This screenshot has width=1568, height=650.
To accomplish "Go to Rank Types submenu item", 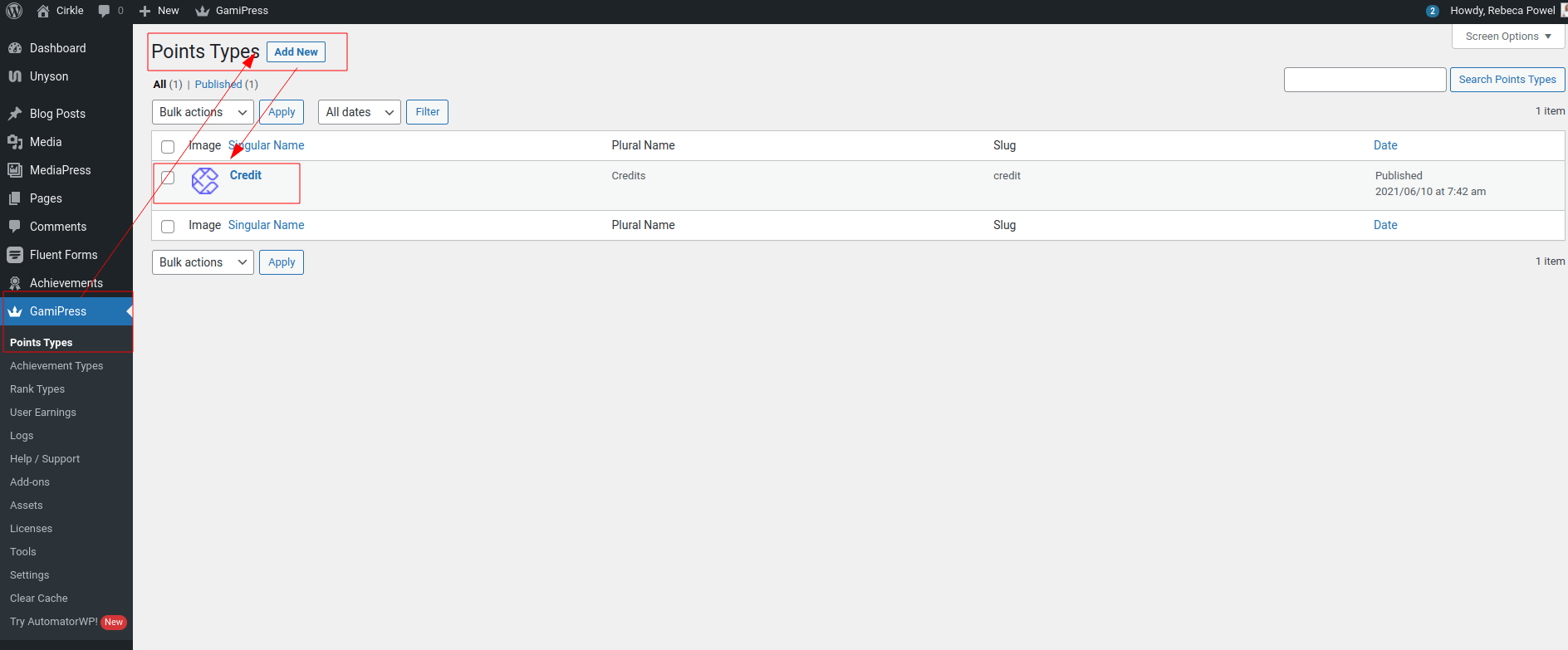I will point(37,389).
